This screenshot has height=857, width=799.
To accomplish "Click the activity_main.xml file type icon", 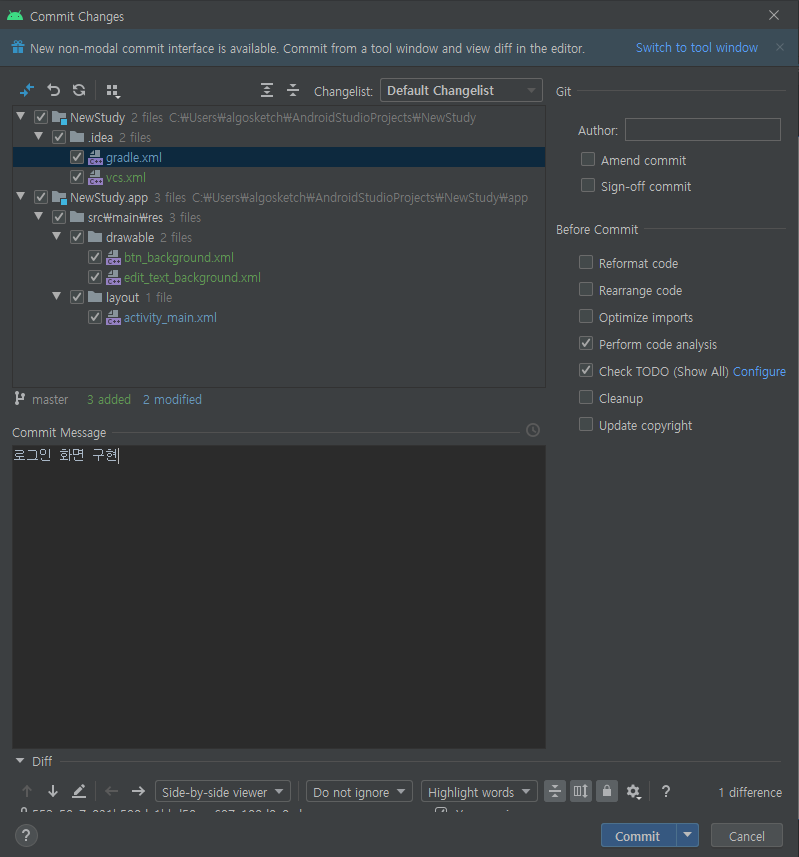I will point(113,318).
